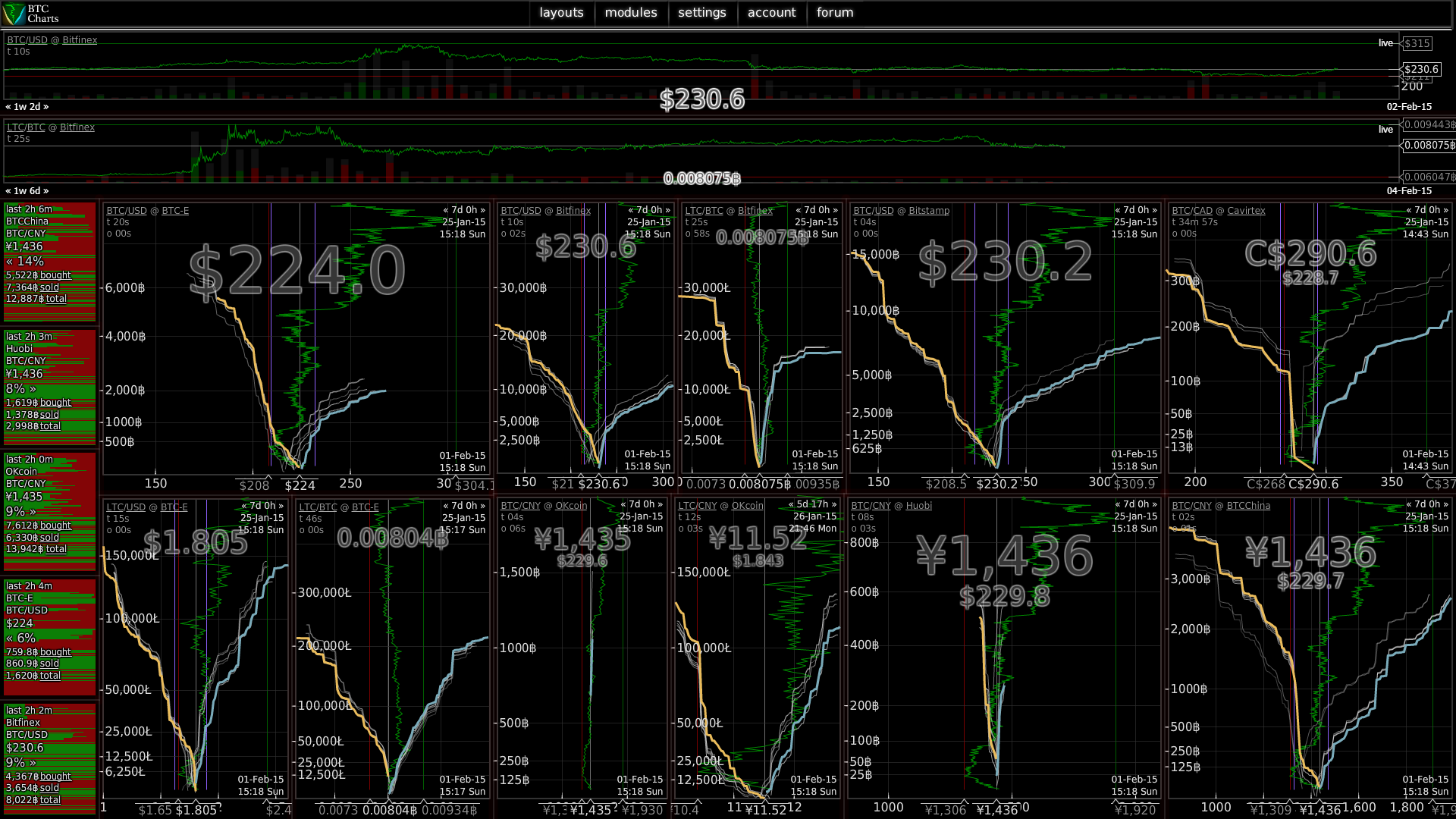This screenshot has height=819, width=1456.
Task: Open the account menu
Action: pos(772,13)
